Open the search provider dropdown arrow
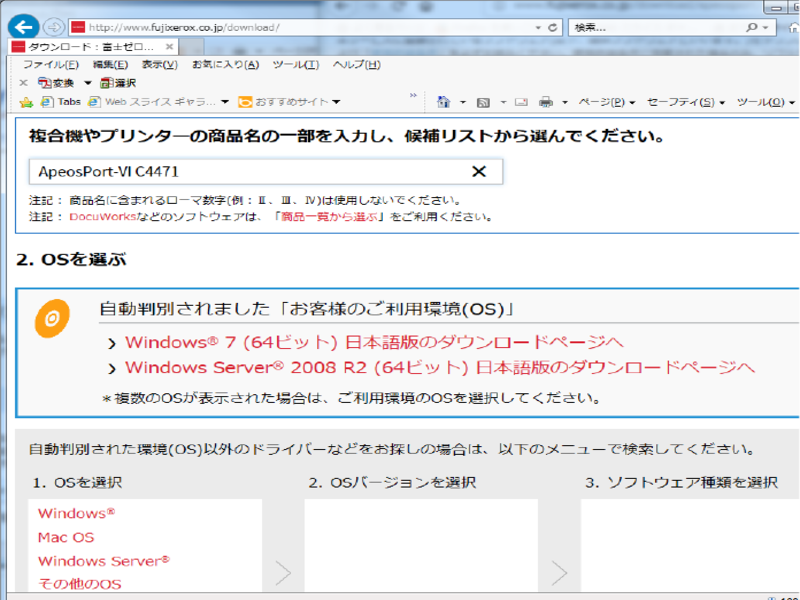The image size is (800, 600). pyautogui.click(x=765, y=28)
